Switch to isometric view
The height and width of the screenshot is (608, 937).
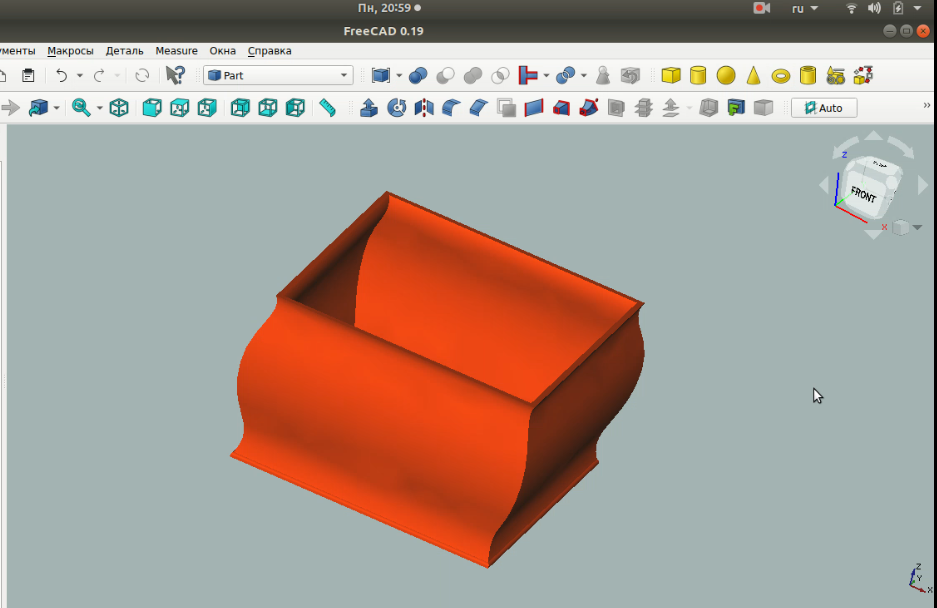(x=119, y=108)
